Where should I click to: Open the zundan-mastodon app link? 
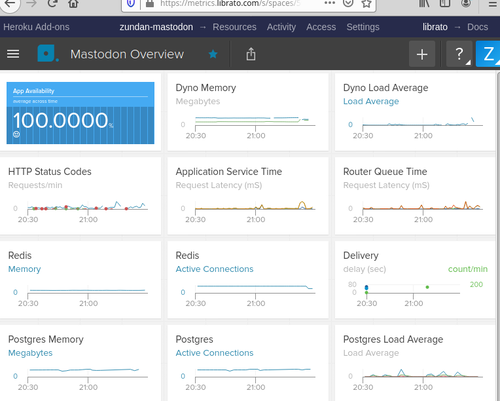coord(156,27)
